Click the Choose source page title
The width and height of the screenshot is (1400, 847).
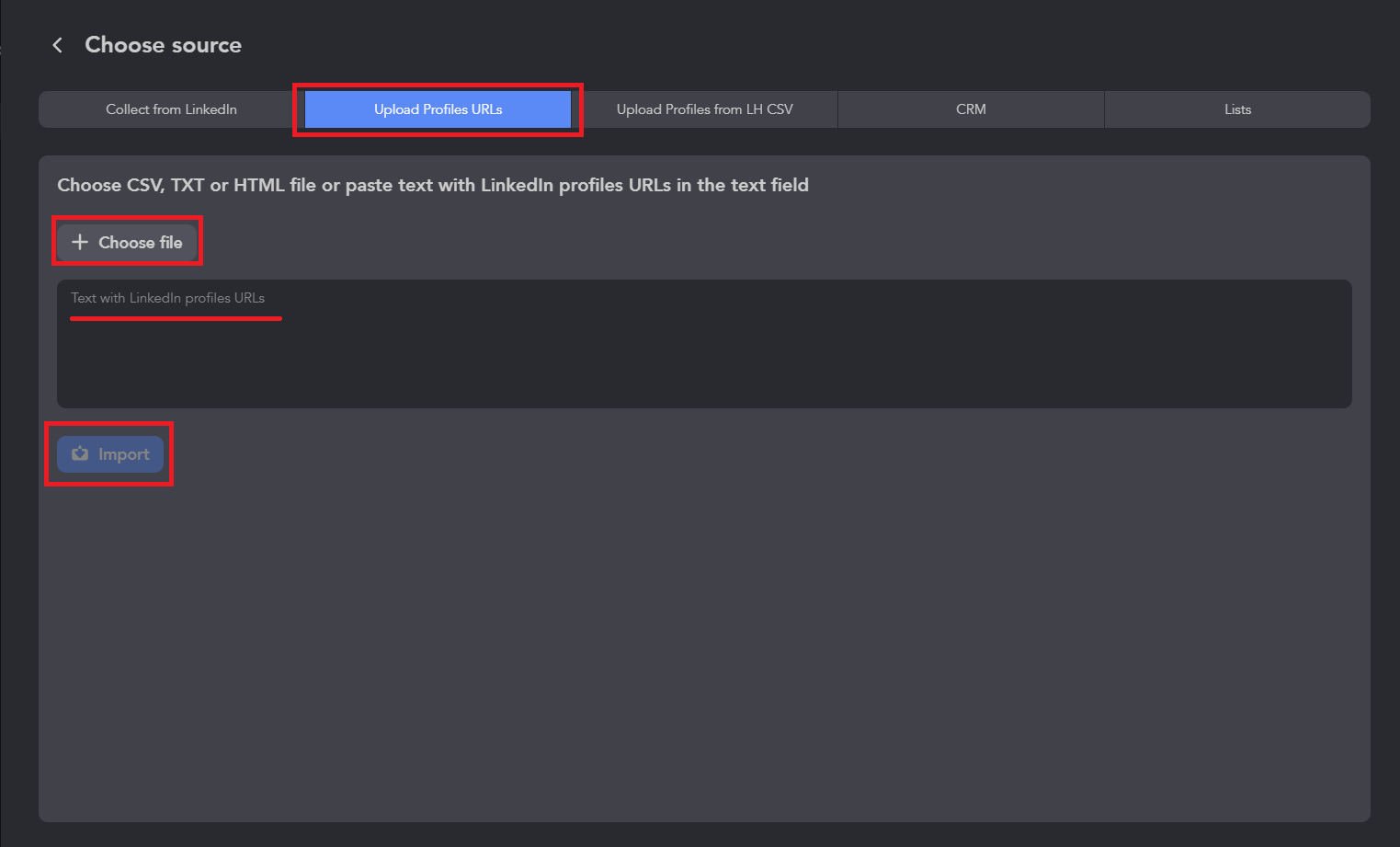click(163, 45)
